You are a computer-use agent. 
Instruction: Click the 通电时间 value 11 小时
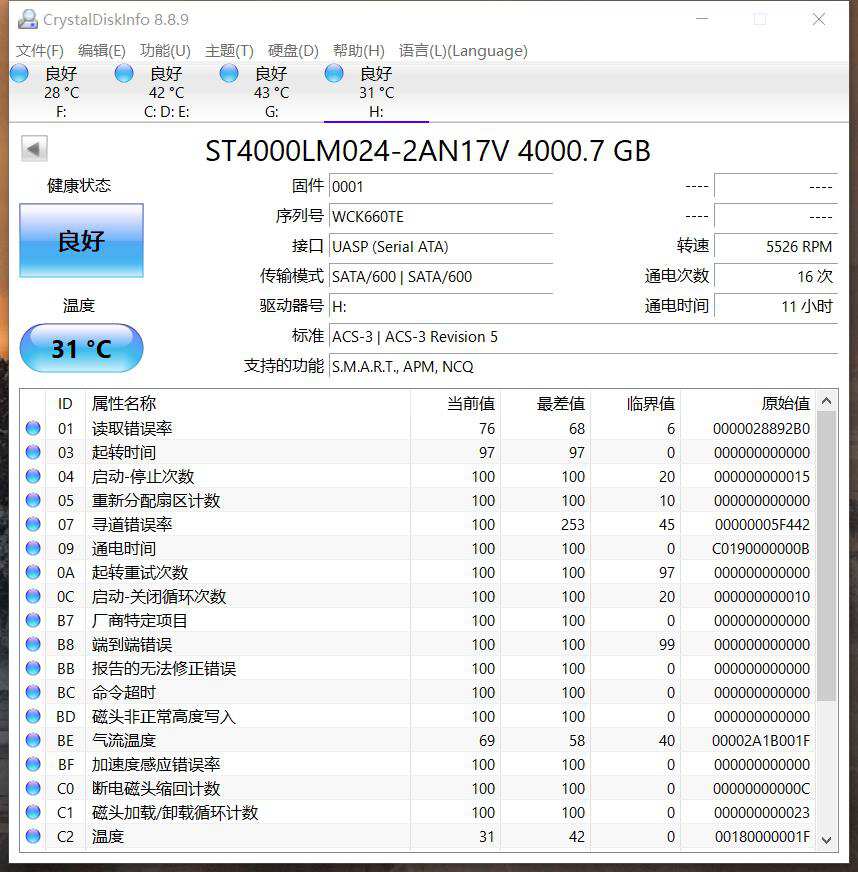click(x=776, y=306)
